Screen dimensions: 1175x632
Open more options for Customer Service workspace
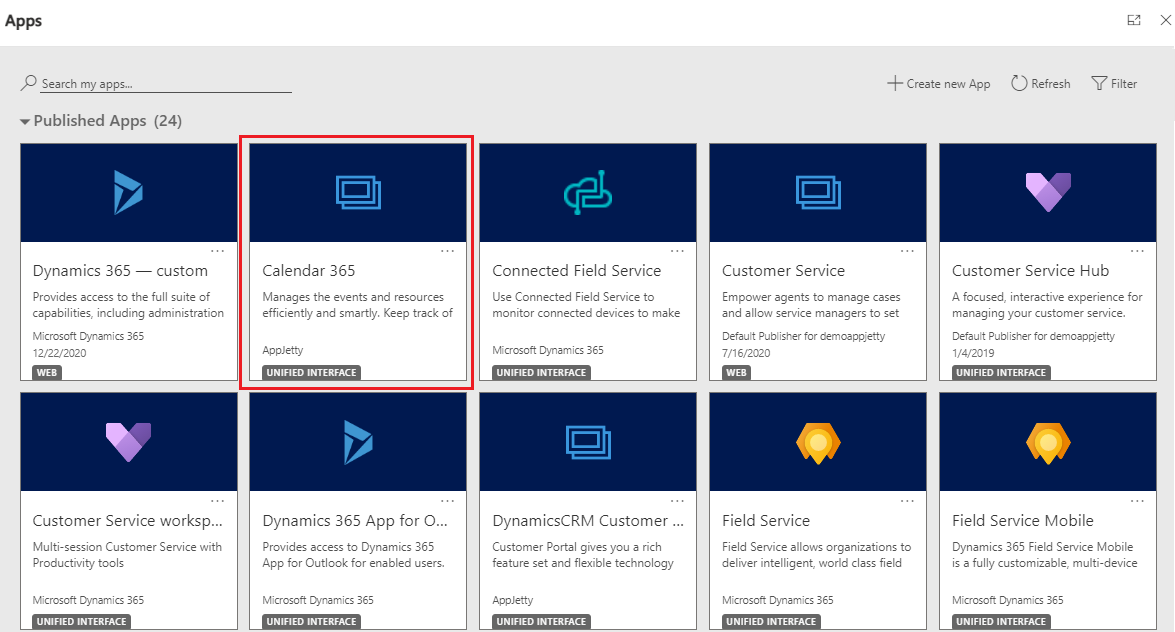(x=217, y=501)
